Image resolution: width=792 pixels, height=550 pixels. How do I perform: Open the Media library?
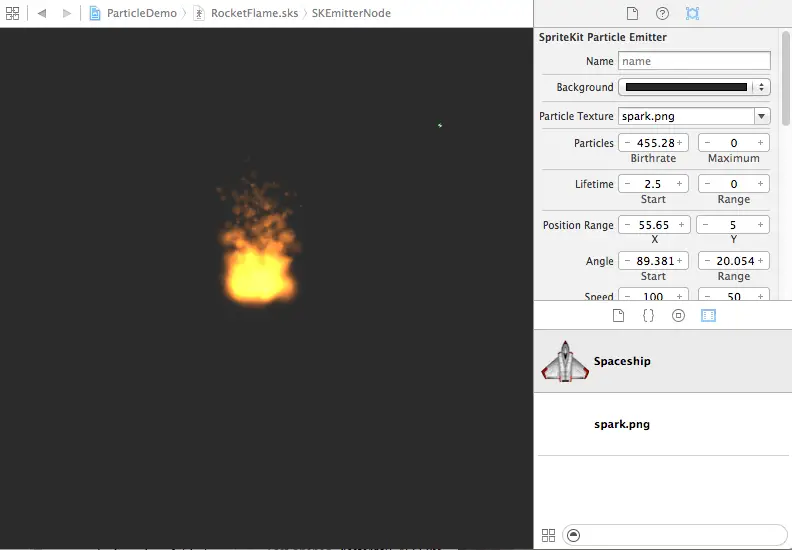click(708, 315)
